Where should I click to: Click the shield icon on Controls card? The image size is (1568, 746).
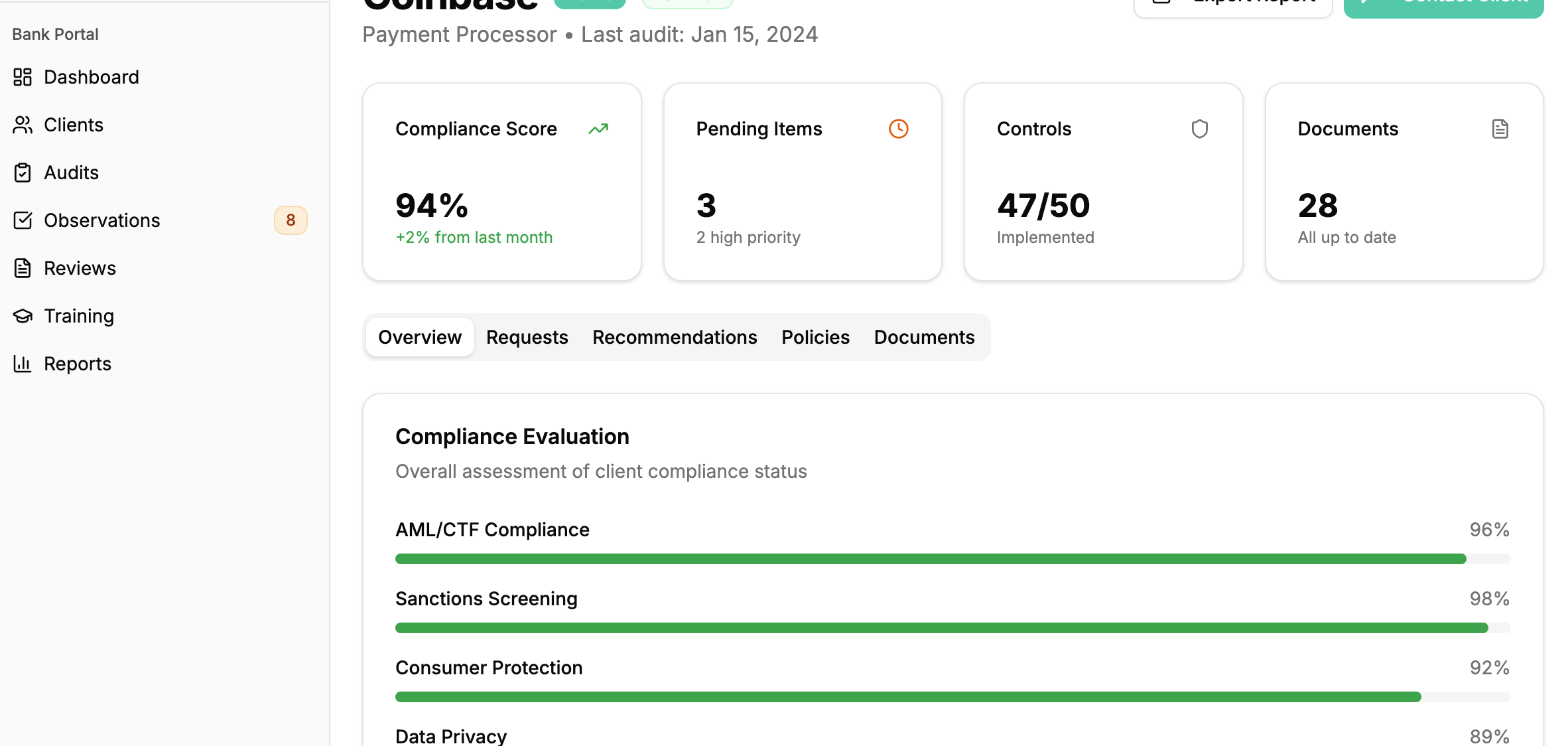pos(1199,129)
